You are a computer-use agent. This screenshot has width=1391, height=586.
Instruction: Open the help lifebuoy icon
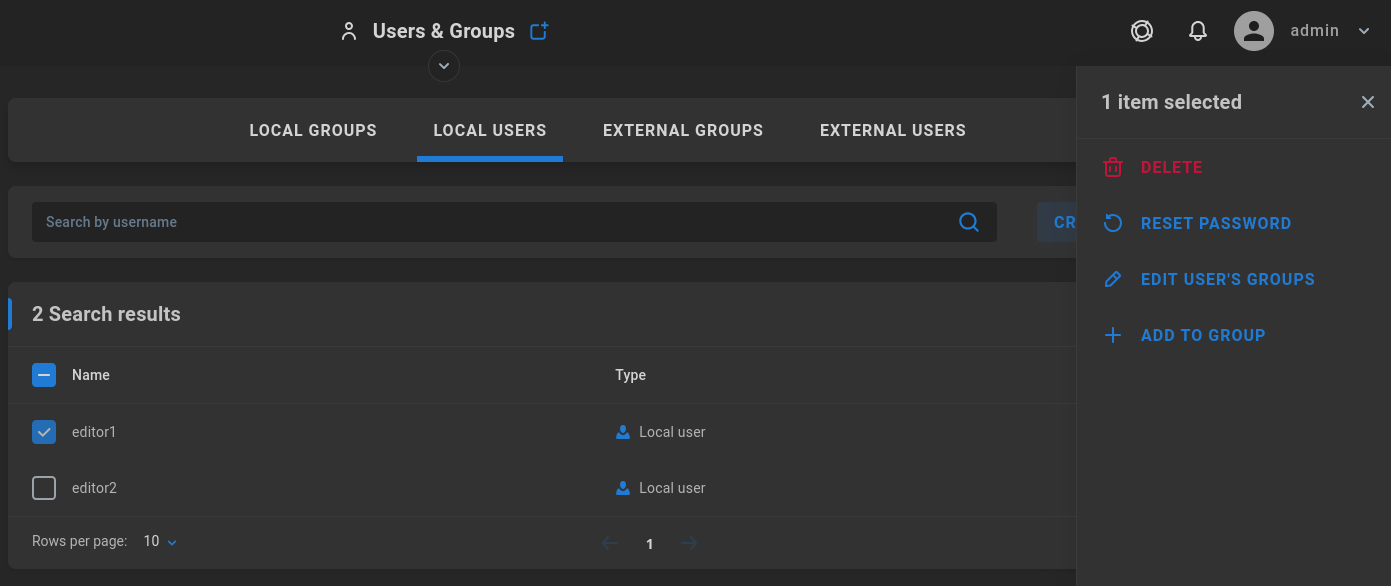coord(1142,31)
